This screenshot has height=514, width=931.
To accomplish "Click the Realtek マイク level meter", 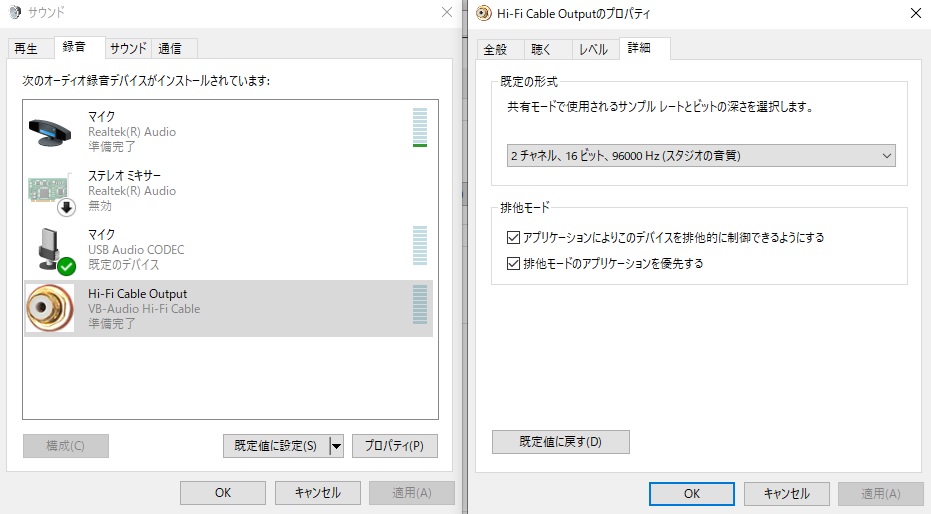I will click(420, 128).
